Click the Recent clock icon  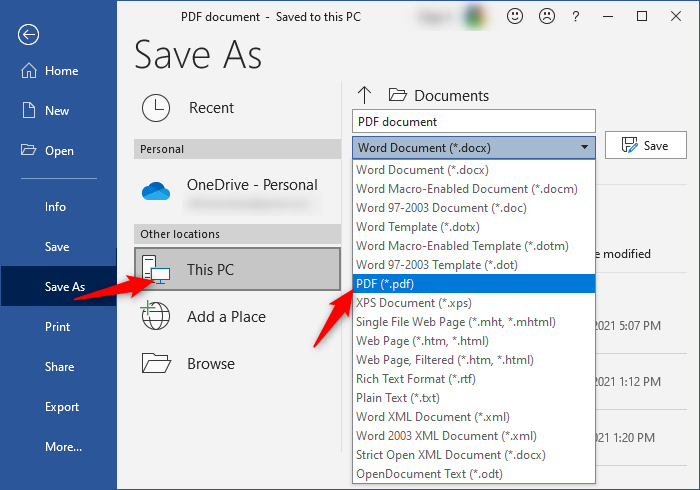point(156,108)
